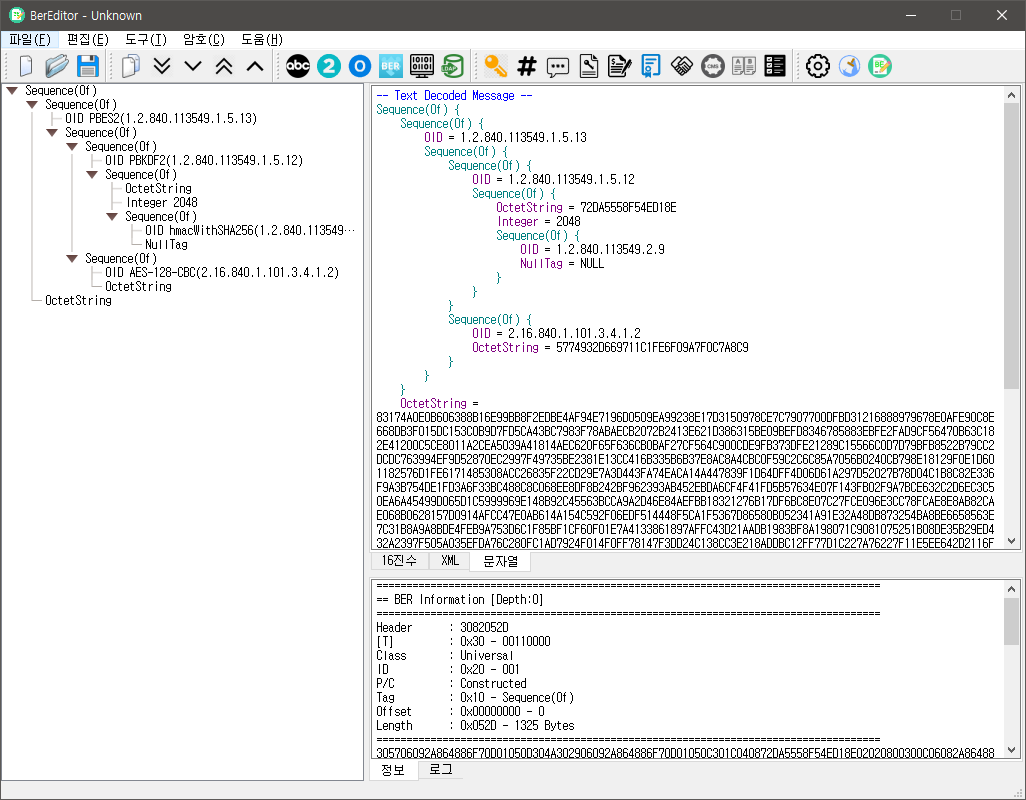Image resolution: width=1026 pixels, height=800 pixels.
Task: Open the 파일(F) menu
Action: point(29,39)
